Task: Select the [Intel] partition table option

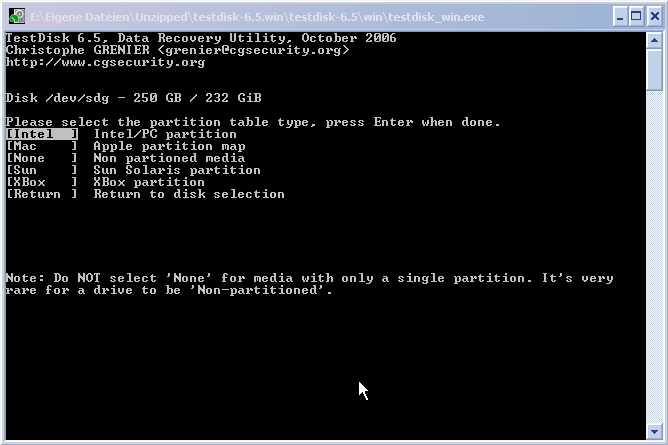Action: [42, 134]
